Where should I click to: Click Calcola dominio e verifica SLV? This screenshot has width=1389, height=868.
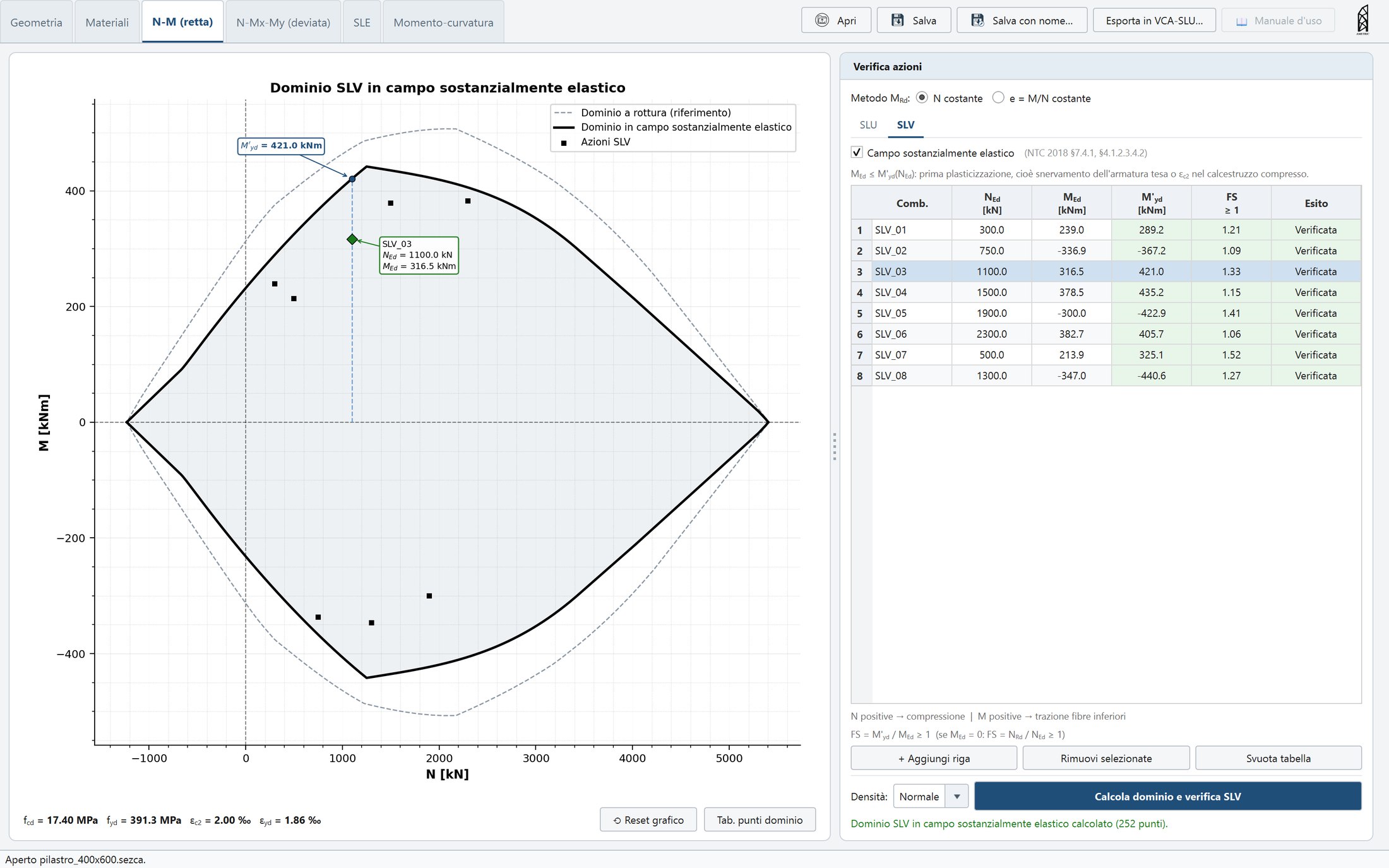click(1167, 797)
